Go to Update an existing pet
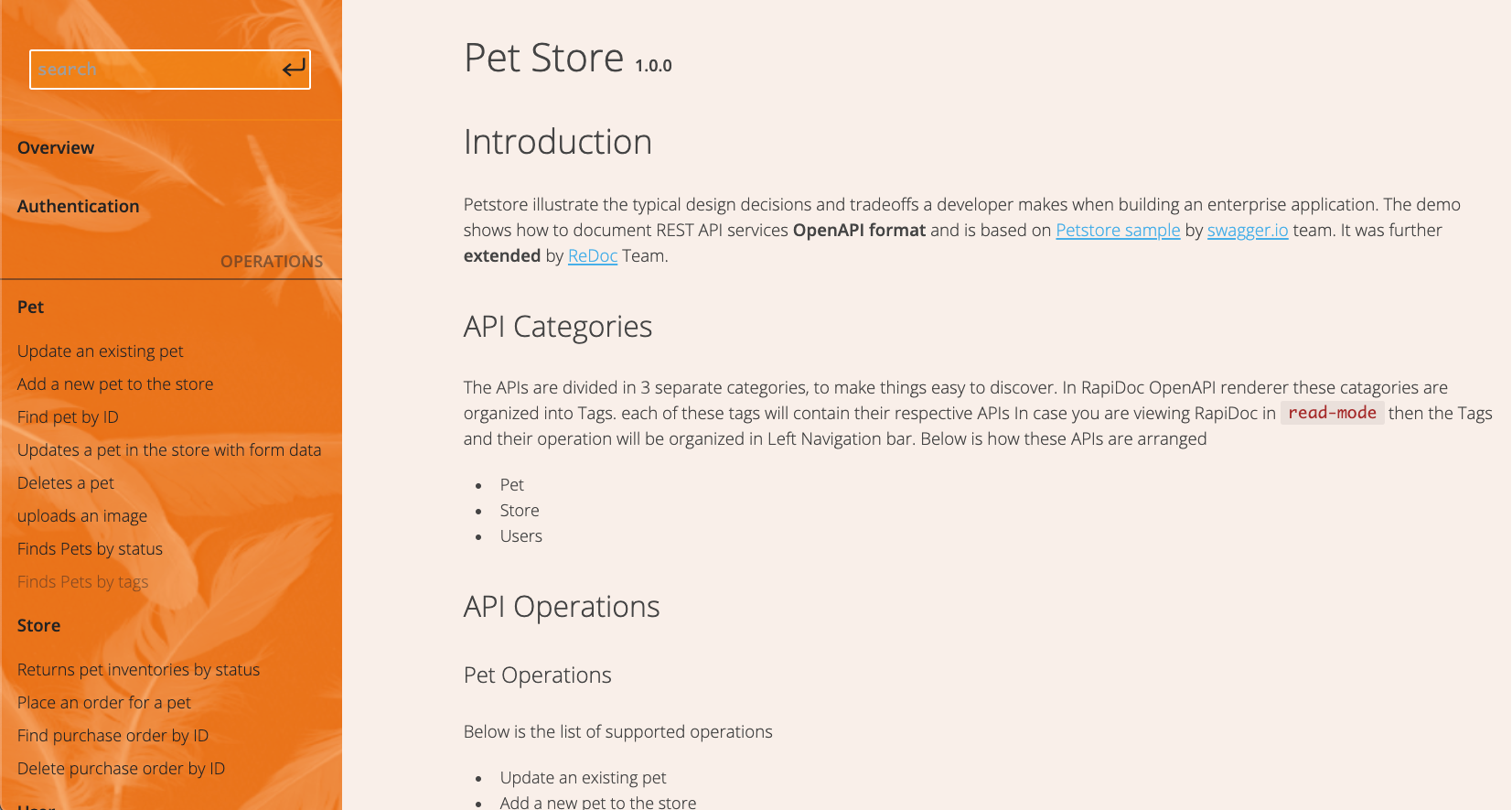The height and width of the screenshot is (810, 1512). (x=101, y=351)
